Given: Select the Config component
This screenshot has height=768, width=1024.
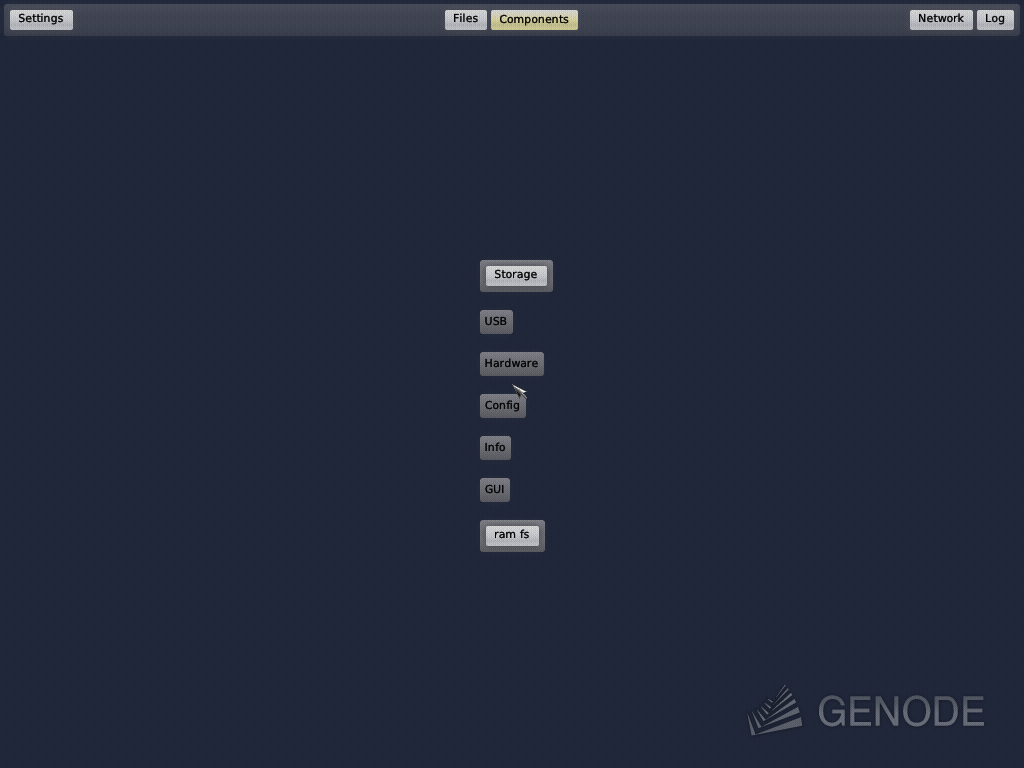Looking at the screenshot, I should click(502, 405).
